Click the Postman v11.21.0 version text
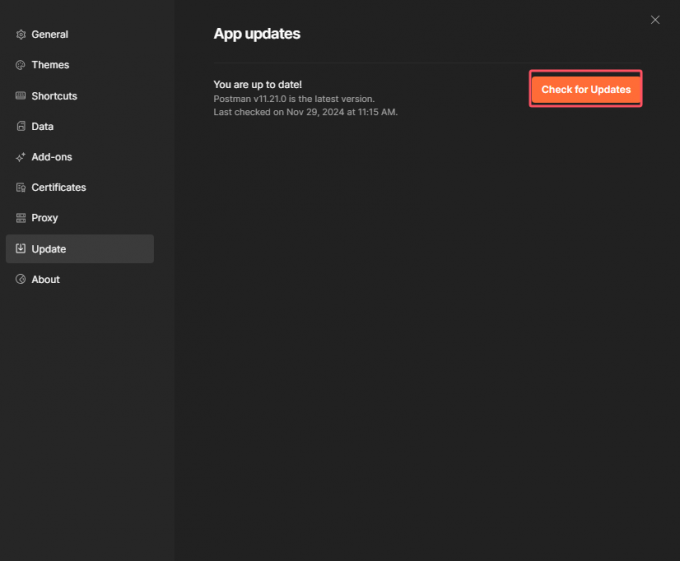The width and height of the screenshot is (680, 561). [294, 99]
